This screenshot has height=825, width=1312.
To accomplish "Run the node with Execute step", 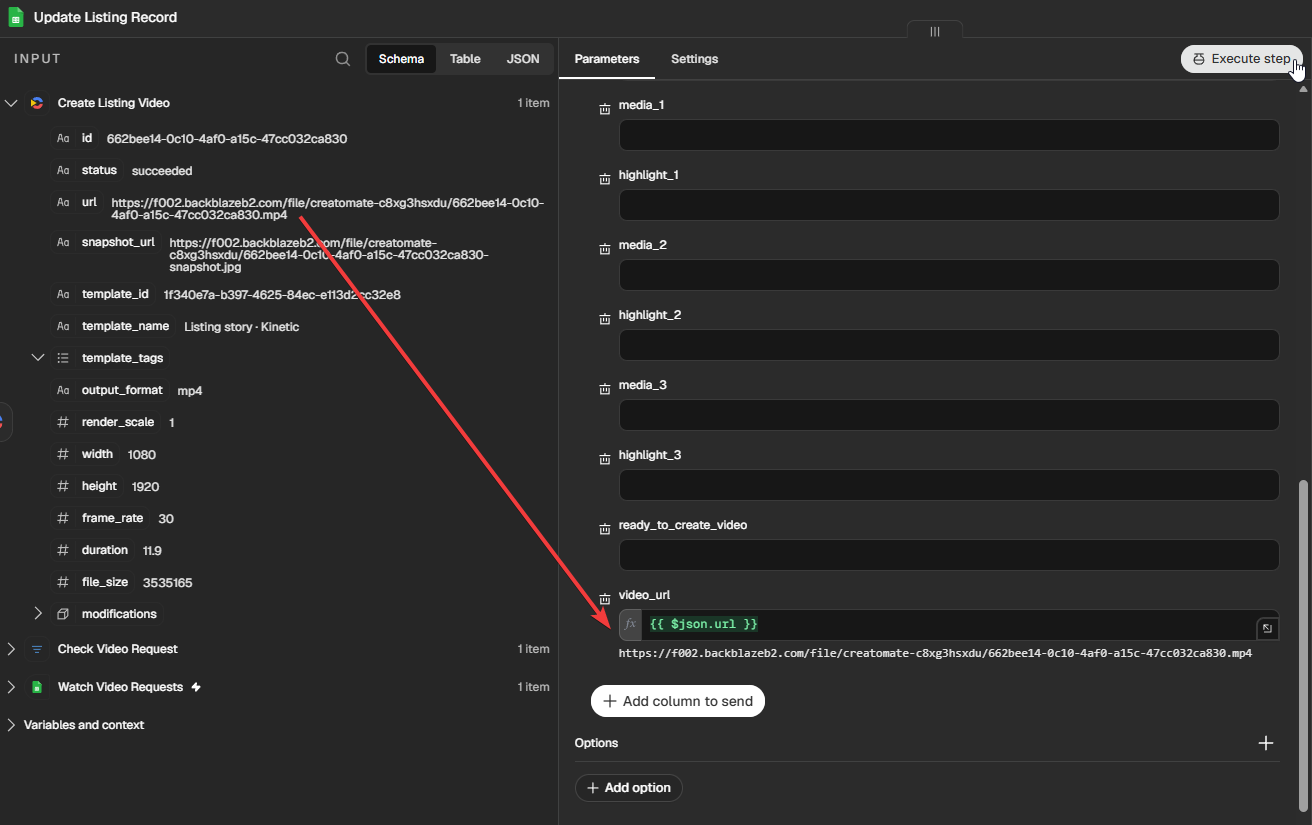I will coord(1241,59).
